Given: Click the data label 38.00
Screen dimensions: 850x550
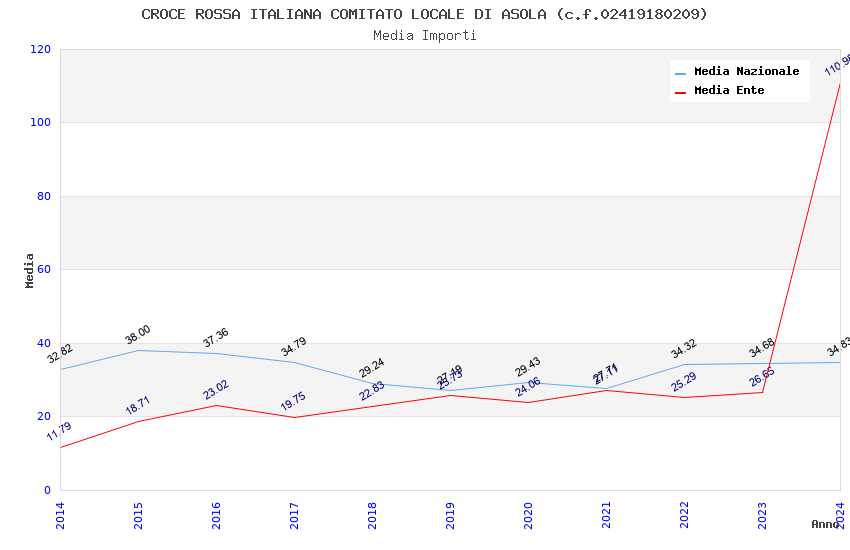Looking at the screenshot, I should pyautogui.click(x=138, y=334).
